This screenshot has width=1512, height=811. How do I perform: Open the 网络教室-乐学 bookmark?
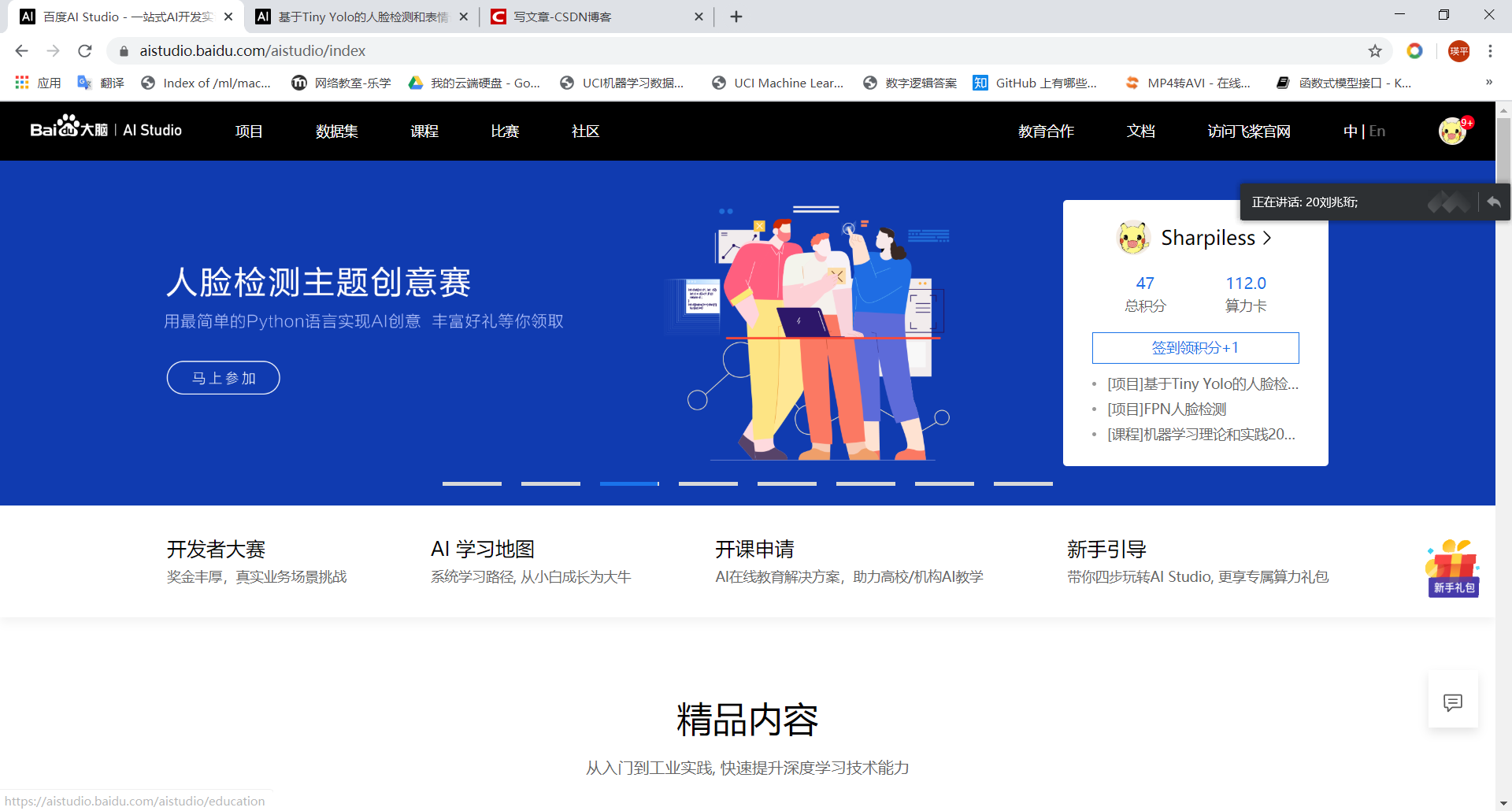point(341,83)
